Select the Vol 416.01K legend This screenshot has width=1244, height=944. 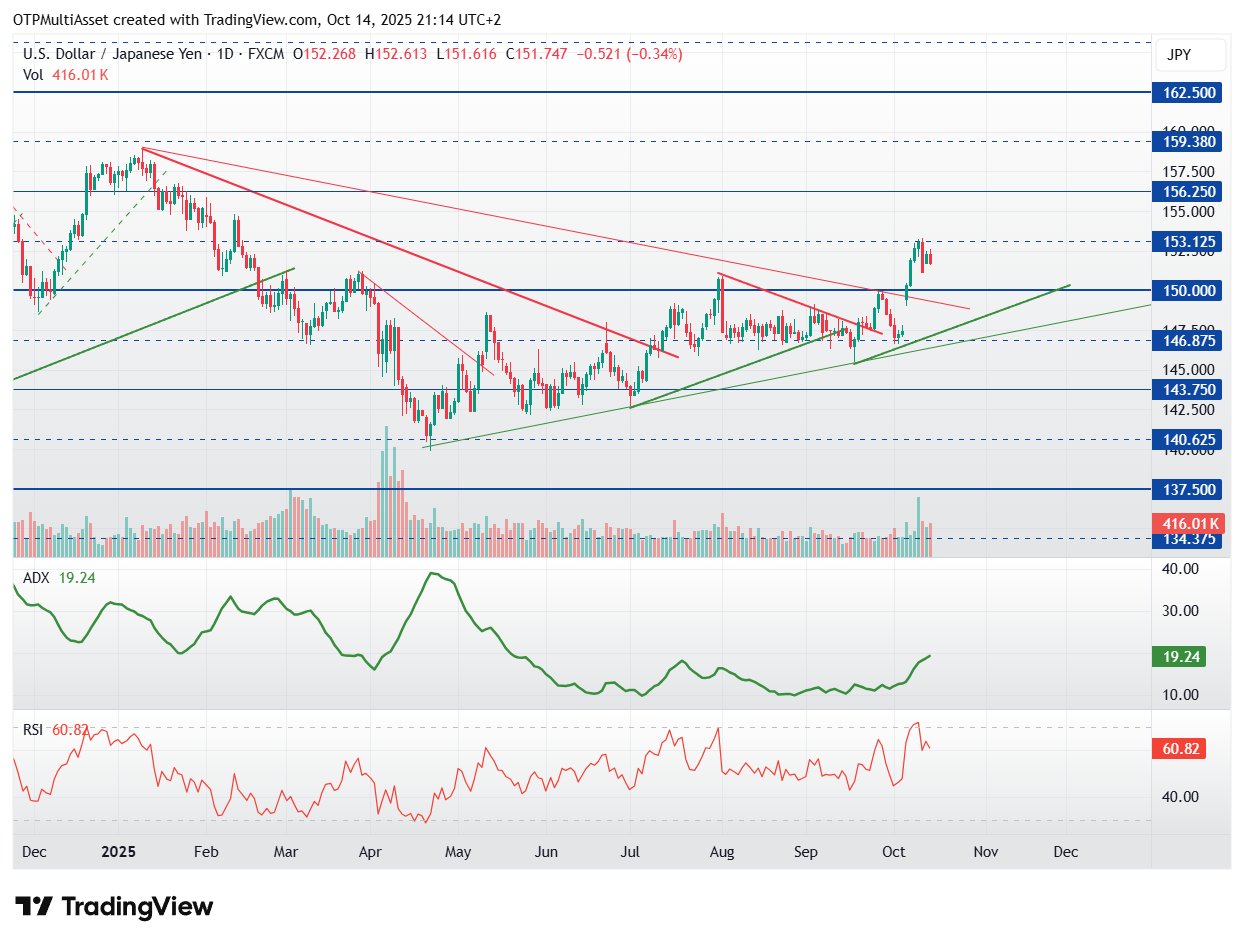[66, 75]
